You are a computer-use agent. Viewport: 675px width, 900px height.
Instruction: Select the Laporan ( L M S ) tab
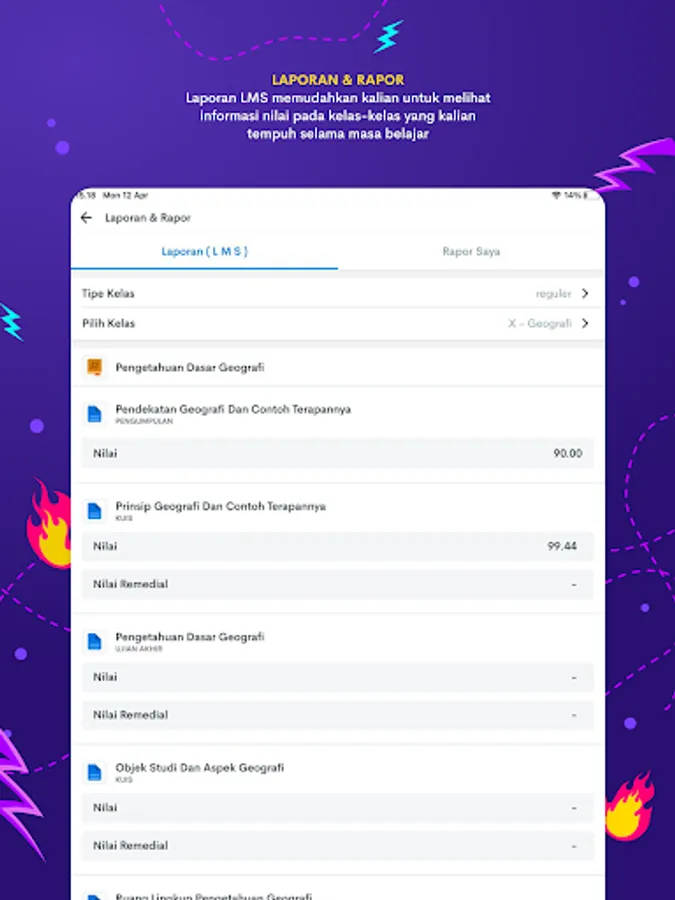point(204,251)
